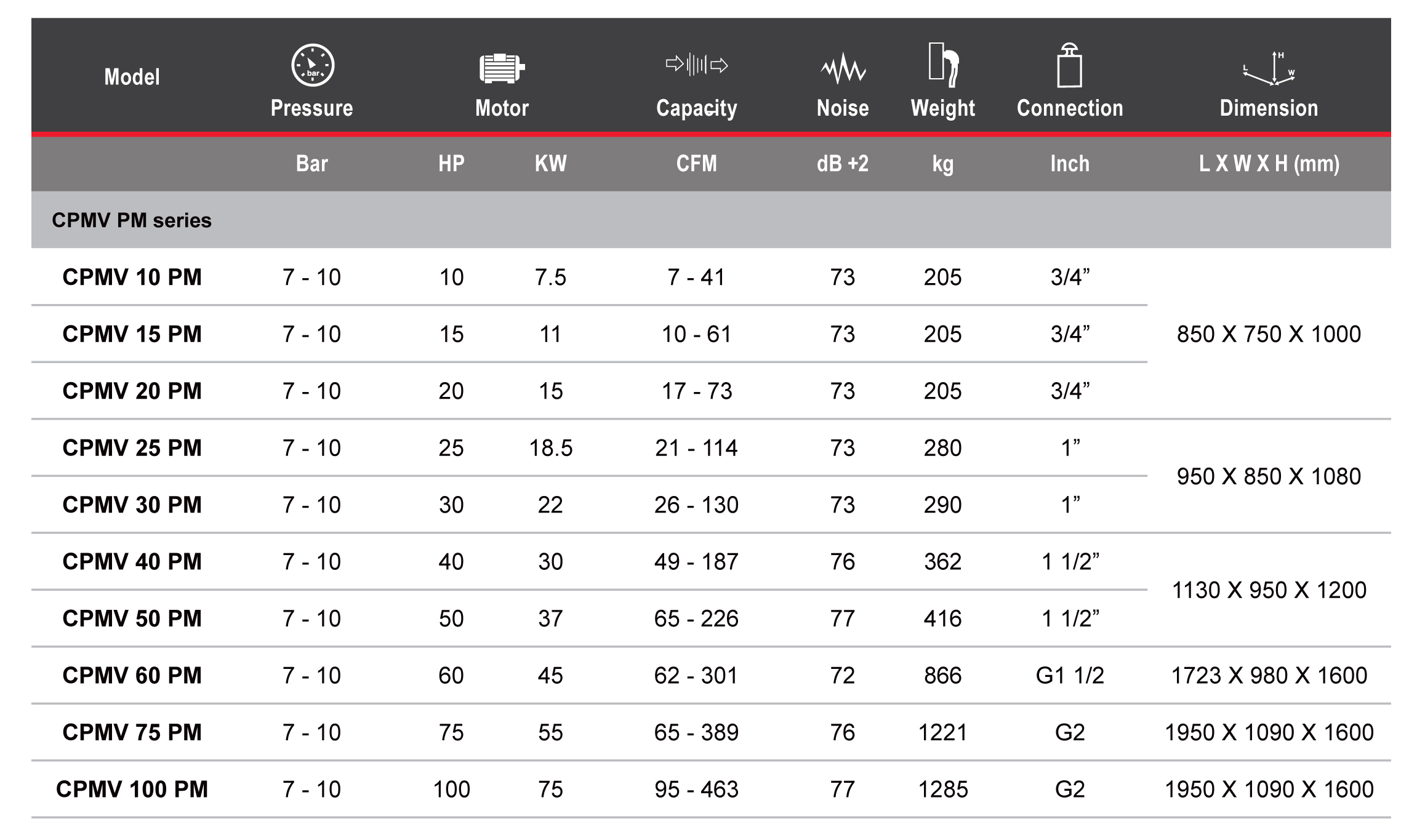Screen dimensions: 1417x840
Task: Click the CFM unit subheader
Action: pyautogui.click(x=697, y=164)
